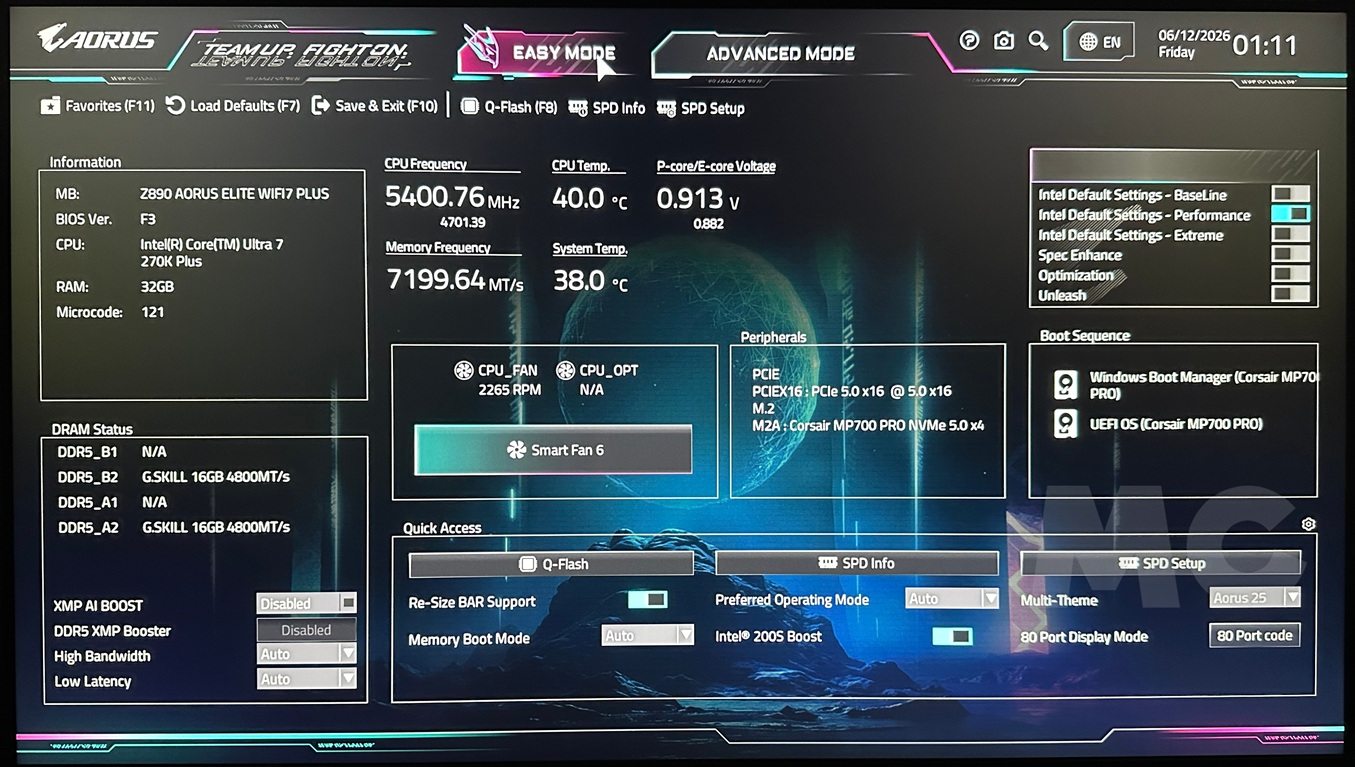Open Quick Access settings gear

coord(1308,524)
